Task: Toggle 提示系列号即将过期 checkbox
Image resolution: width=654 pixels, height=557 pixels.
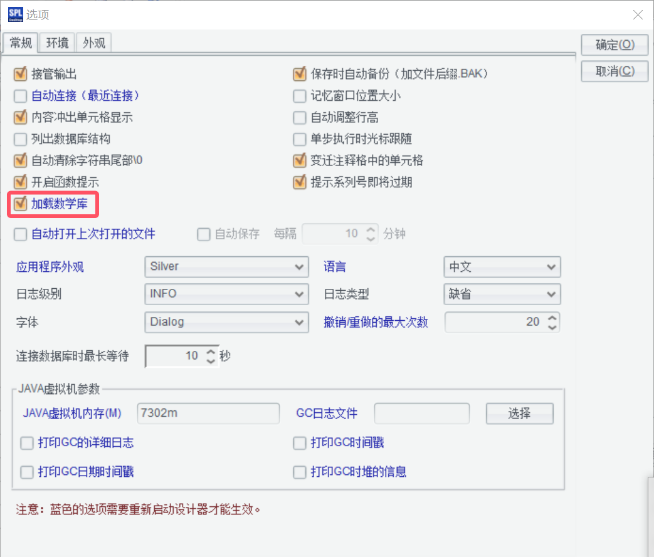Action: click(299, 182)
